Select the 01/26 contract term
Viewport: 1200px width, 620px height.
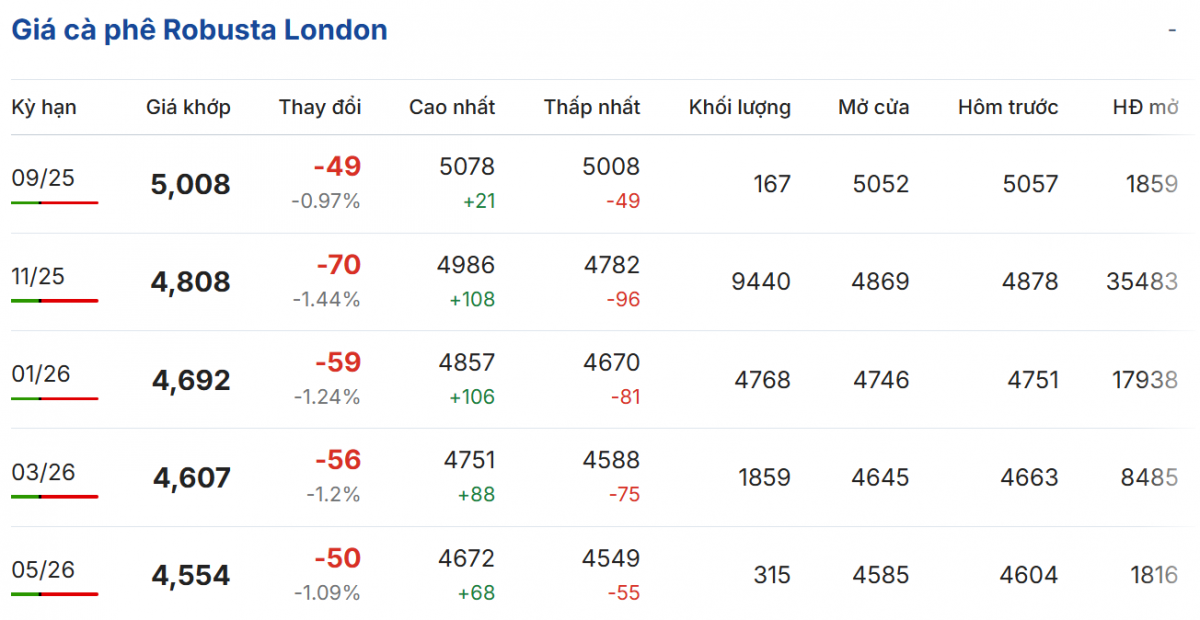[x=43, y=374]
